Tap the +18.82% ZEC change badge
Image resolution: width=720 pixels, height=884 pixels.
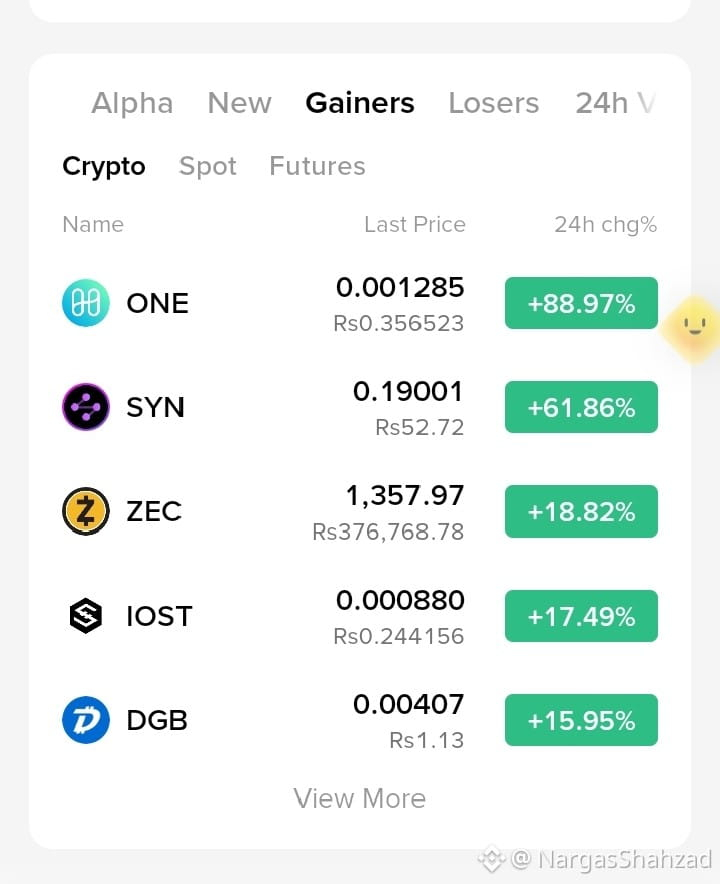coord(581,511)
